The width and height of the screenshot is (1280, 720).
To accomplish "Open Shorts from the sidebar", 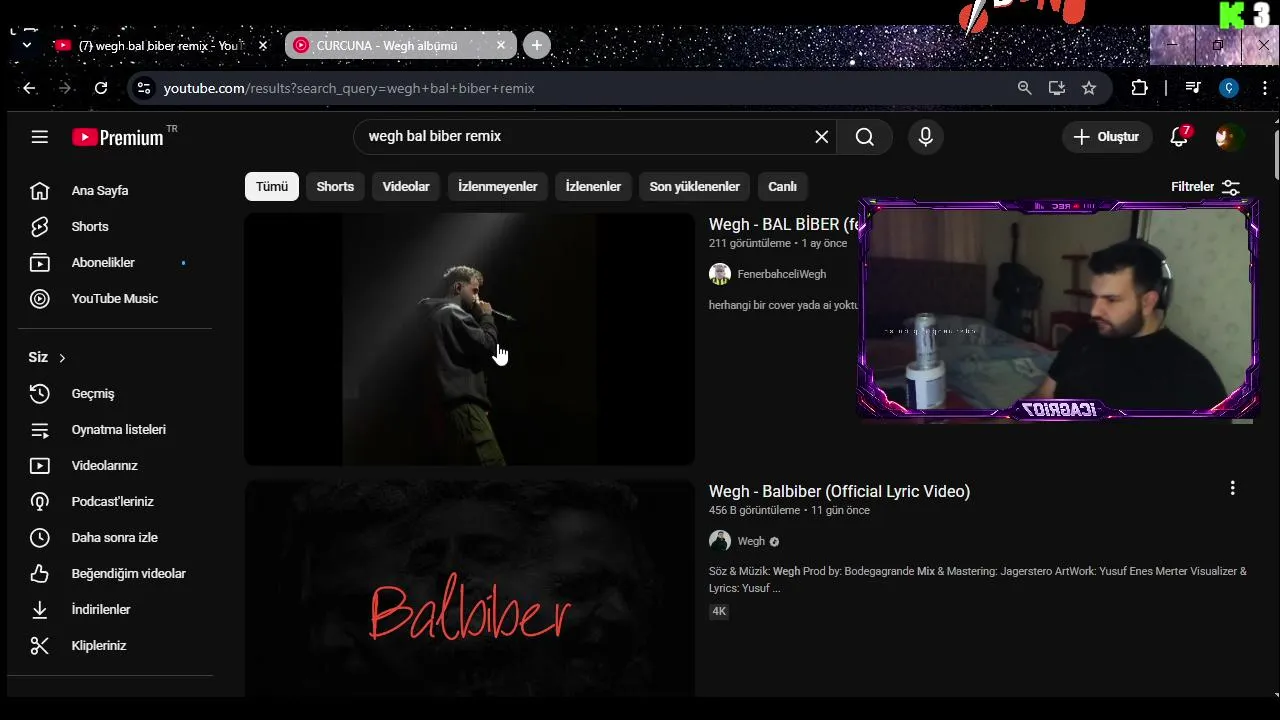I will (90, 227).
